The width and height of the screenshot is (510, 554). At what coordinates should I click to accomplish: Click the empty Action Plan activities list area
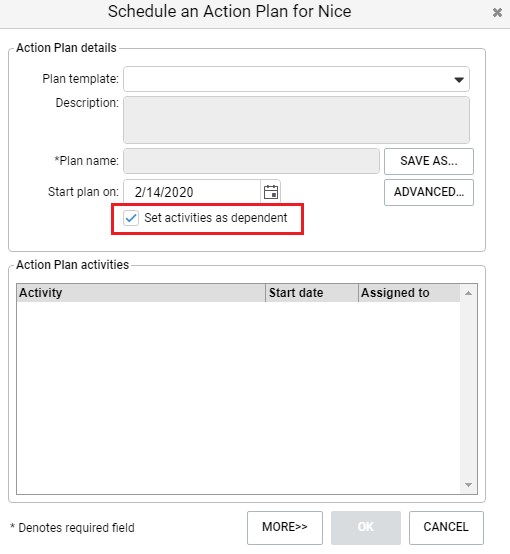[238, 397]
